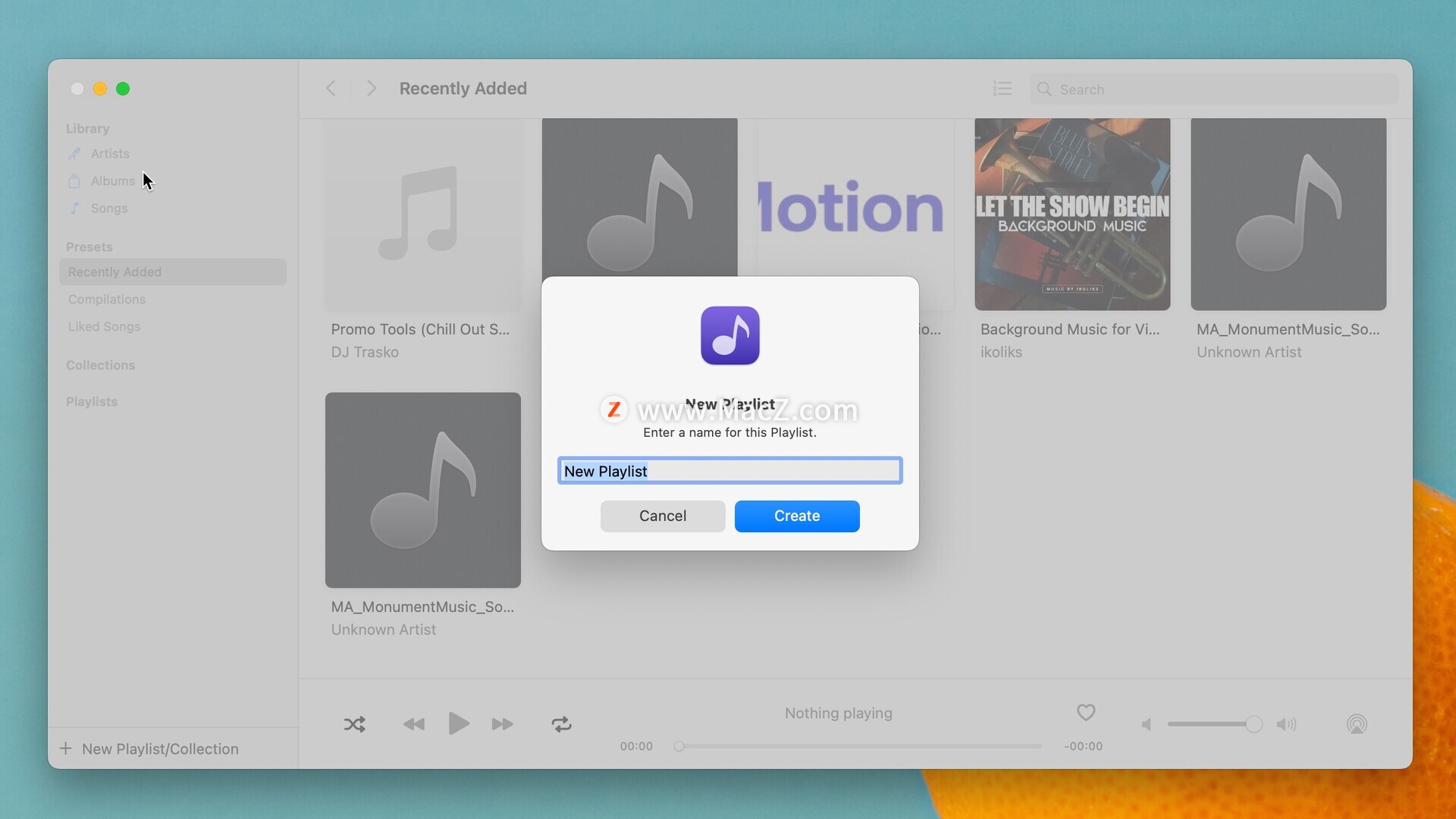
Task: Skip to the next track
Action: (x=502, y=724)
